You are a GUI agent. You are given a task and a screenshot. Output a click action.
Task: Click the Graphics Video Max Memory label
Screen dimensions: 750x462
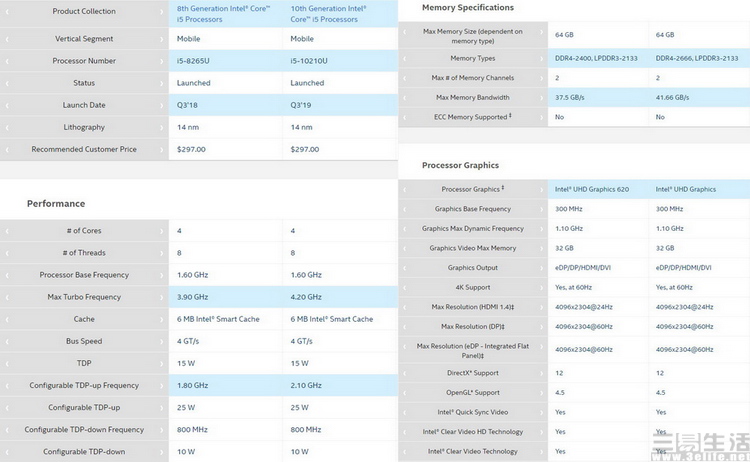point(473,248)
